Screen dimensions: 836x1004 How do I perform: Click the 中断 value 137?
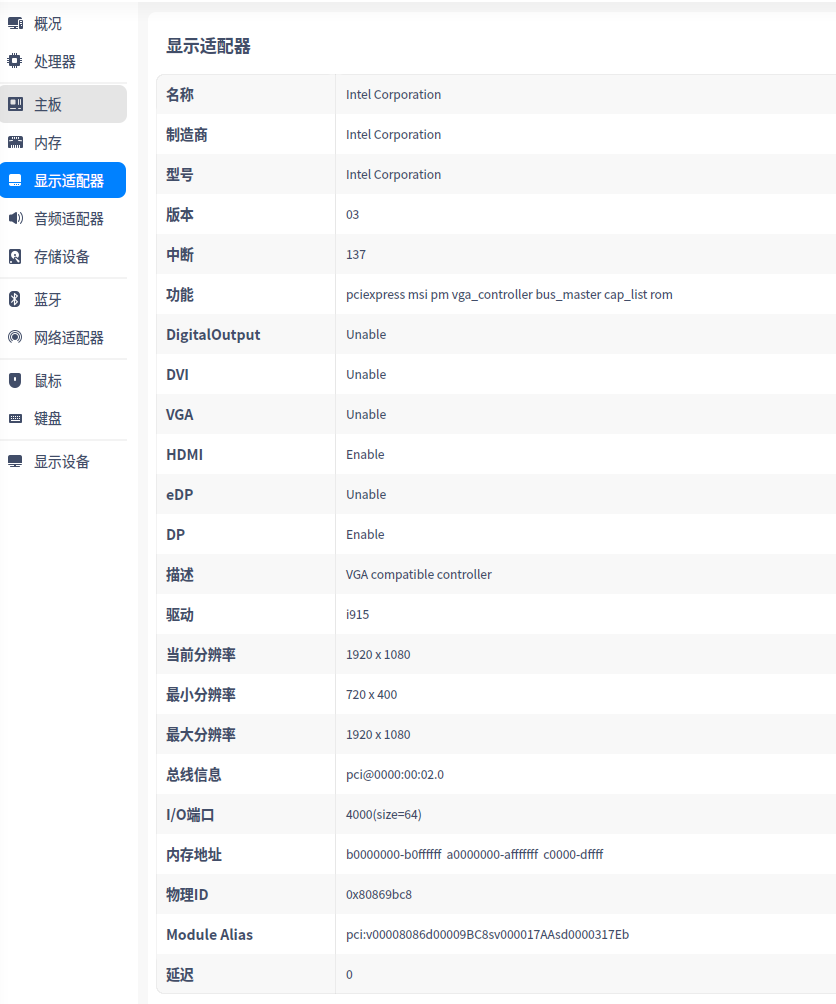pyautogui.click(x=356, y=254)
